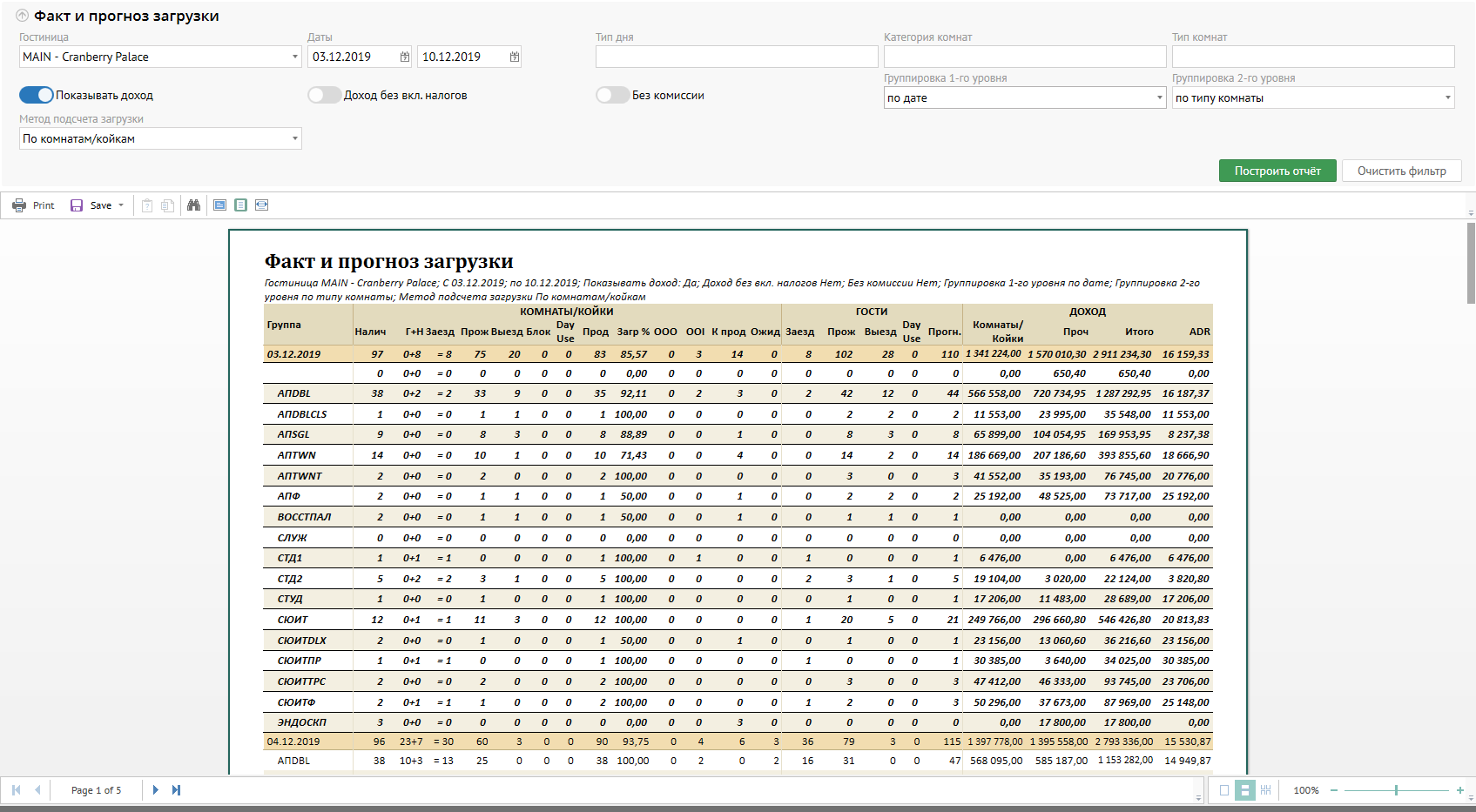Switch to full page view icon
The width and height of the screenshot is (1476, 812).
[240, 205]
